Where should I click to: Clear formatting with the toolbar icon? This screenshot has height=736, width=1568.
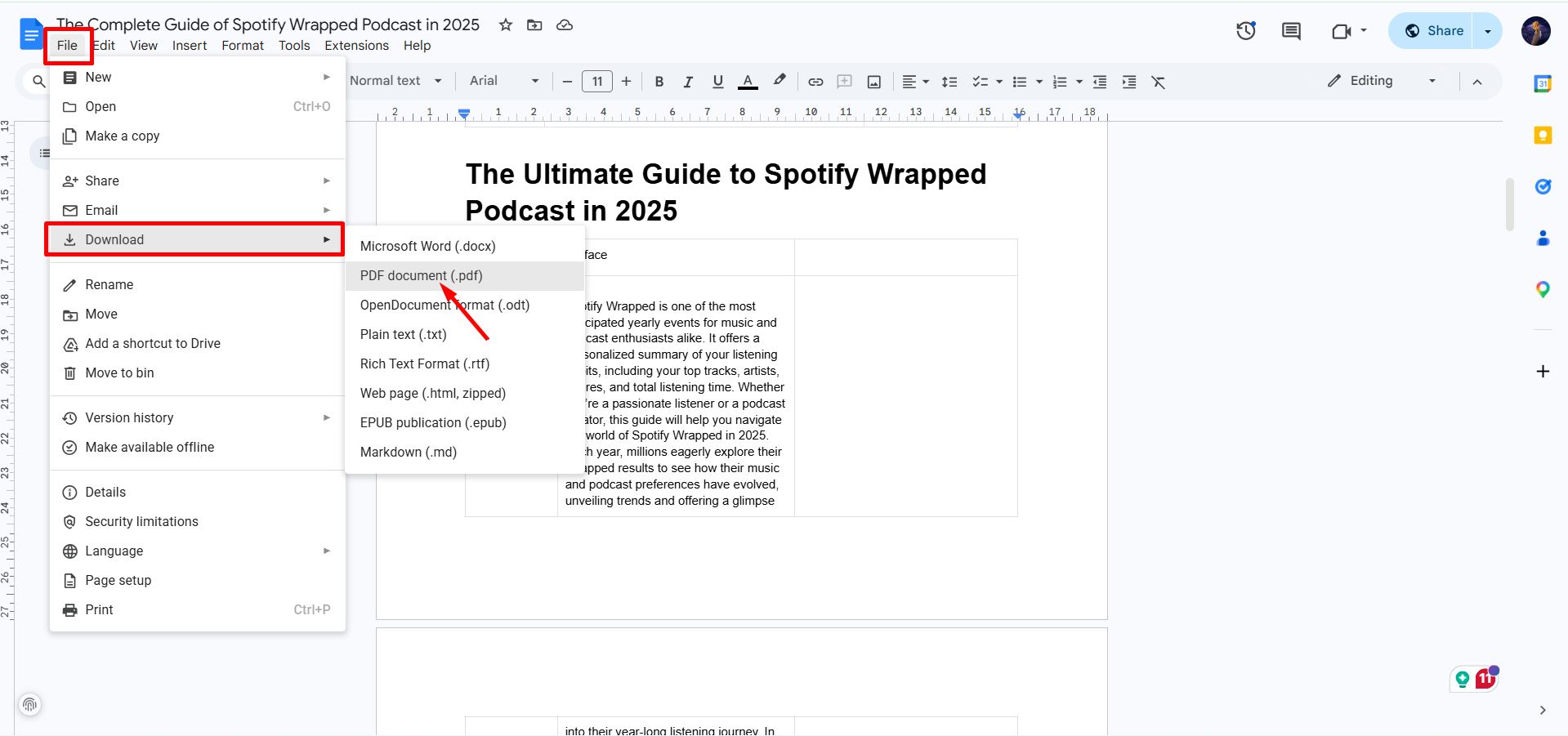coord(1159,81)
